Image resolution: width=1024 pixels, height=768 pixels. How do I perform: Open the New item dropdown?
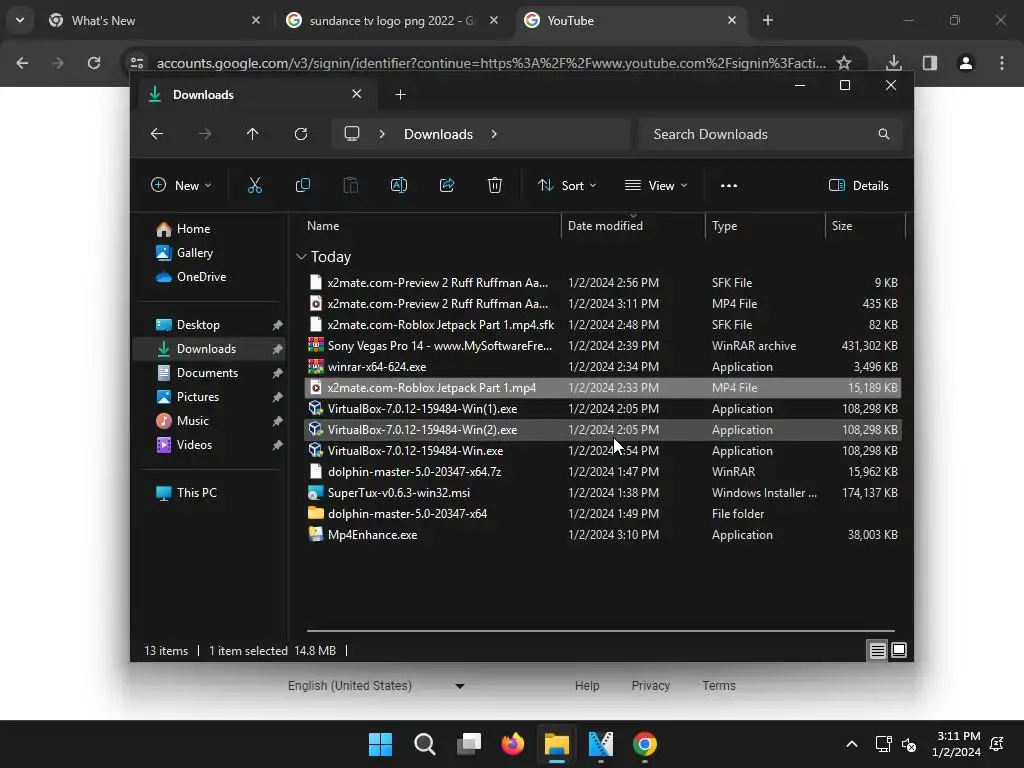pos(181,185)
